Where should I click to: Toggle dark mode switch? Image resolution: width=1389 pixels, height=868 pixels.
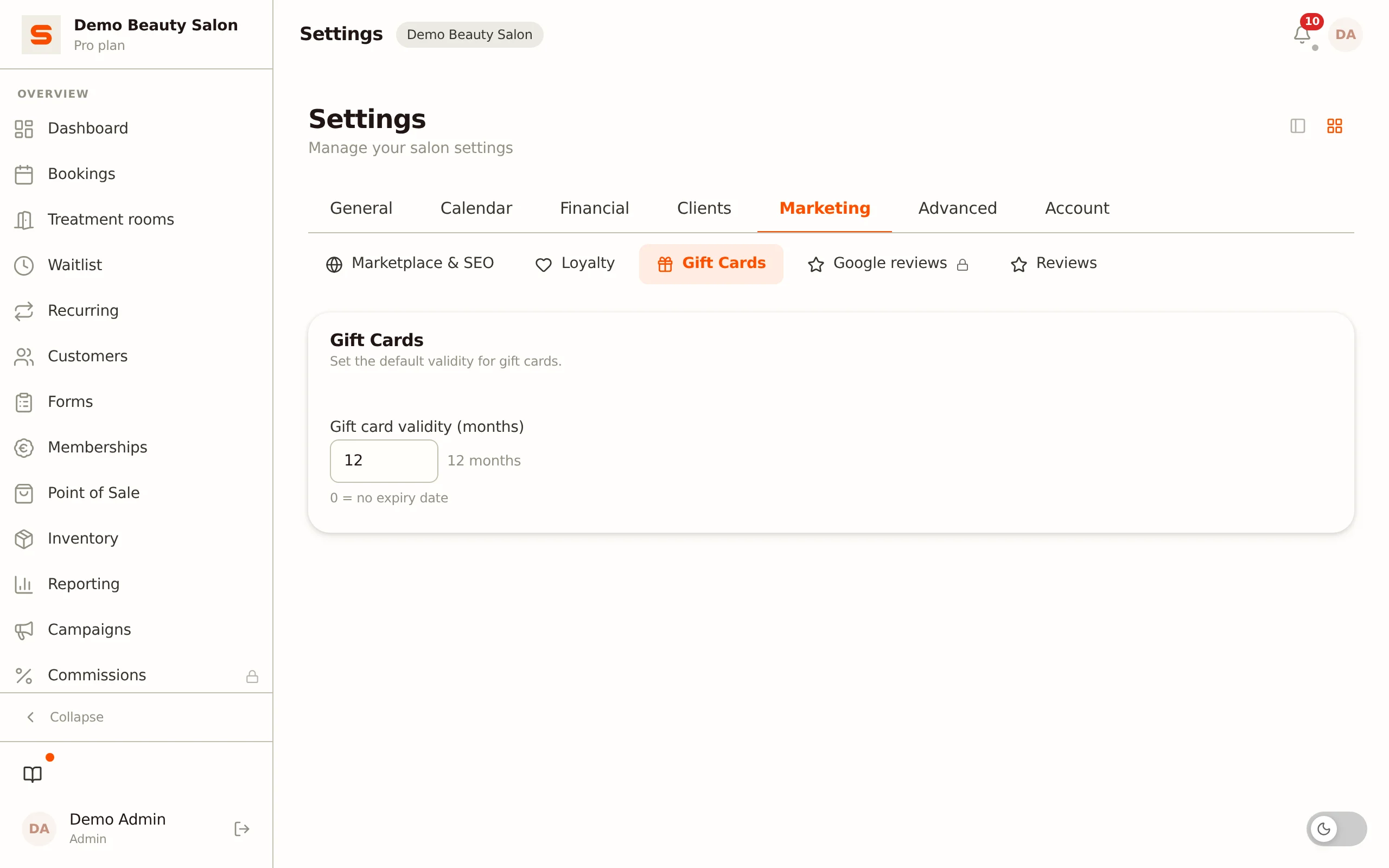coord(1336,828)
